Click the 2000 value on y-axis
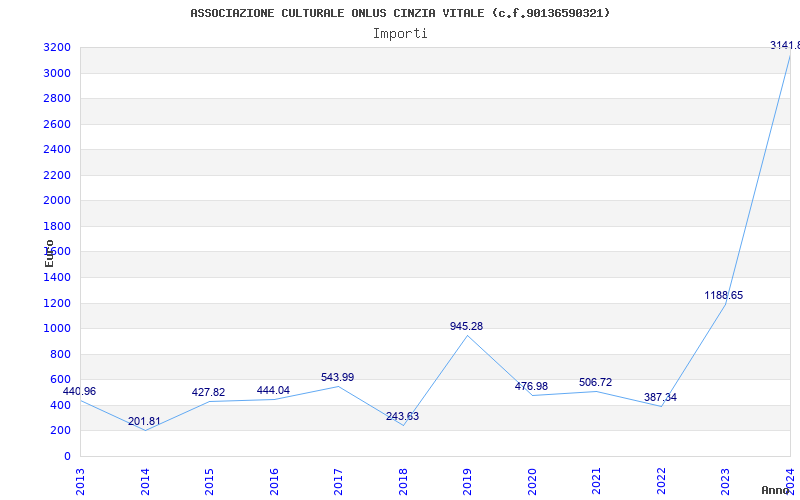The height and width of the screenshot is (500, 800). [x=57, y=201]
